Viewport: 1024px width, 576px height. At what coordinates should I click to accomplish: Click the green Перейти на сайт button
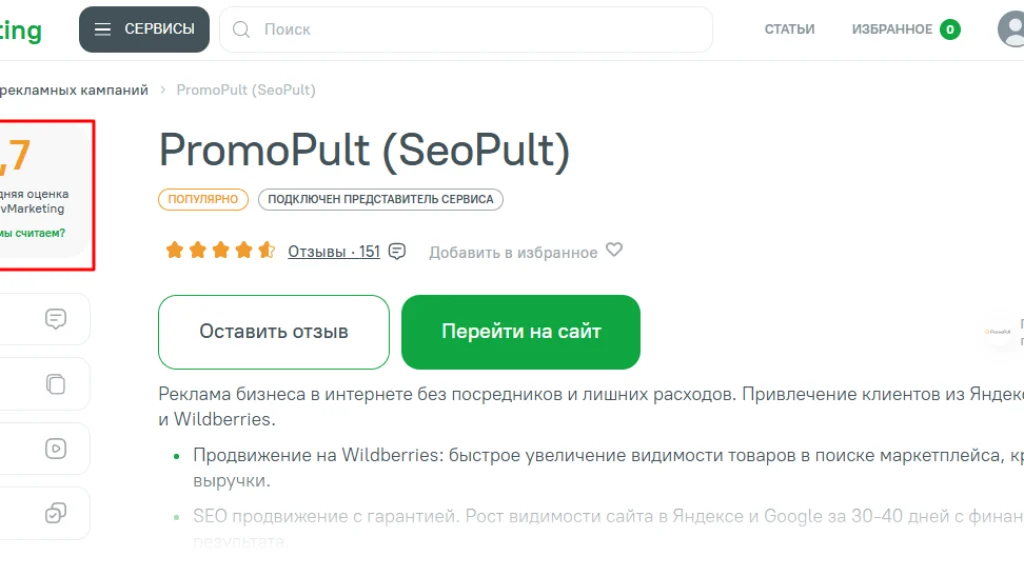coord(520,332)
